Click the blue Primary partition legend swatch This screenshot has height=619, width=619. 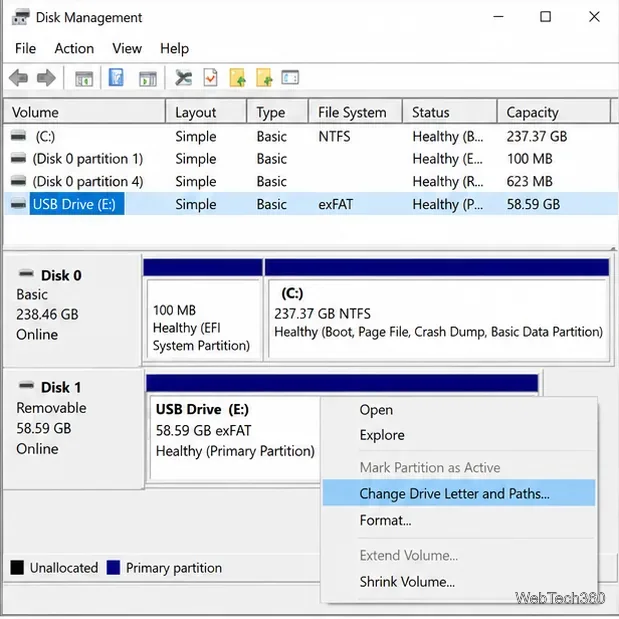click(x=113, y=567)
